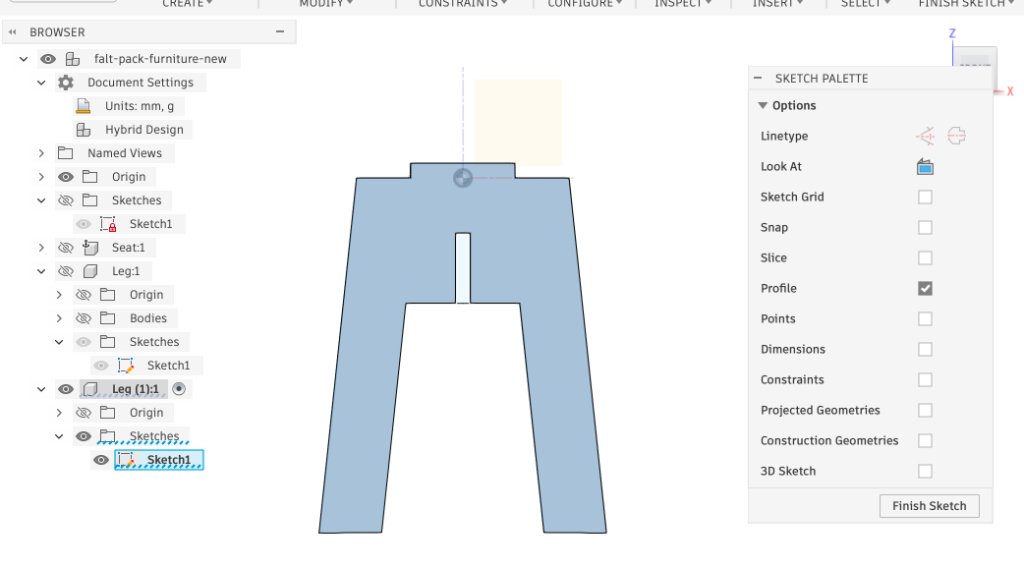
Task: Click the Document Settings gear icon
Action: [65, 82]
